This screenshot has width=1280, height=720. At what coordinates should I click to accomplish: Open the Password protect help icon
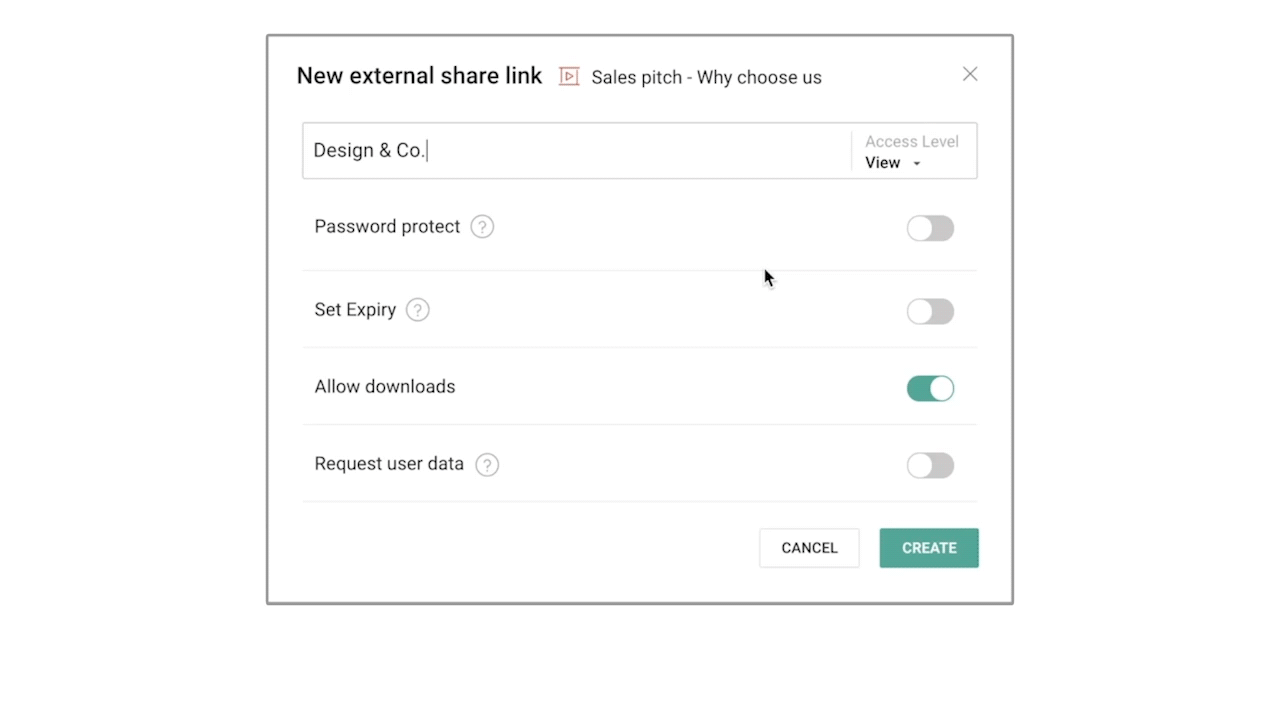click(x=482, y=227)
